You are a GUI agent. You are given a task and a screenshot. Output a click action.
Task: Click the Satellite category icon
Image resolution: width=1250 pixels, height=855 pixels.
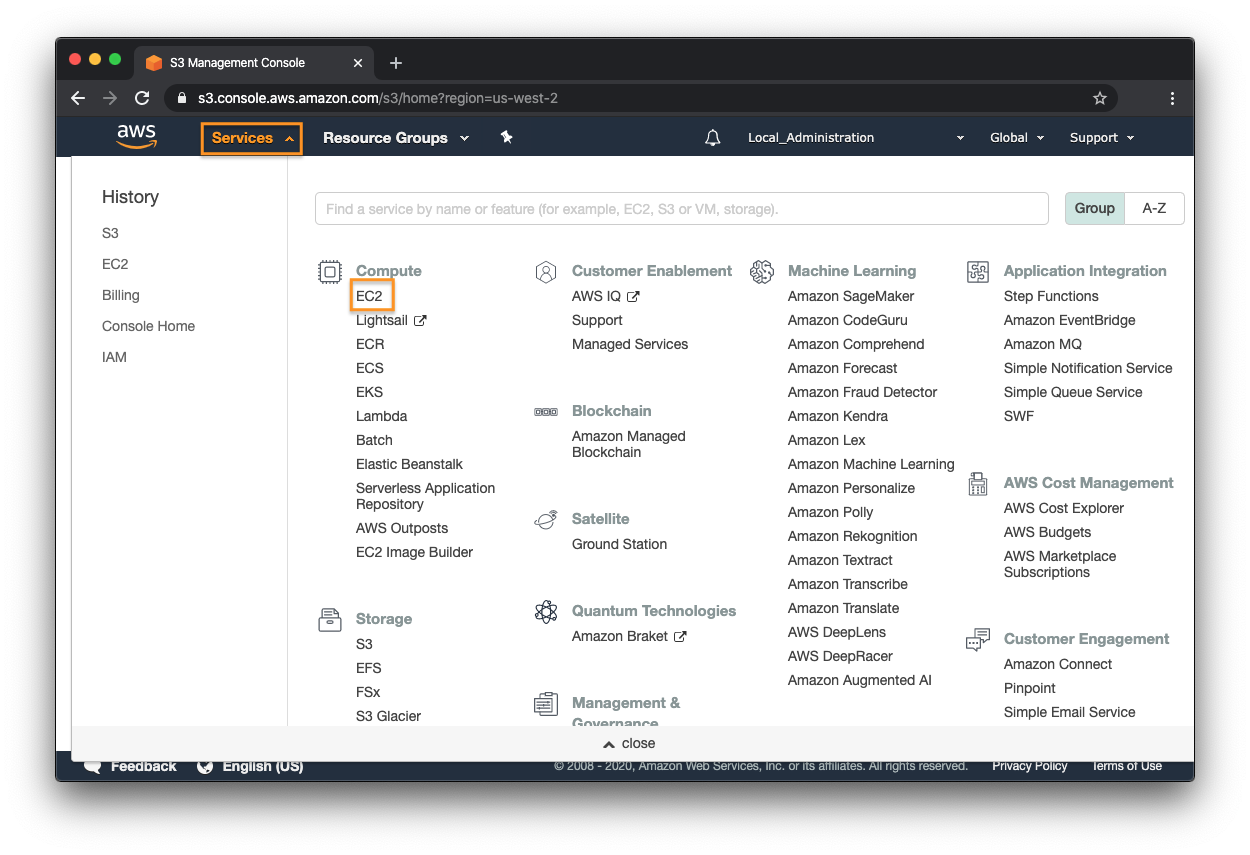(546, 519)
